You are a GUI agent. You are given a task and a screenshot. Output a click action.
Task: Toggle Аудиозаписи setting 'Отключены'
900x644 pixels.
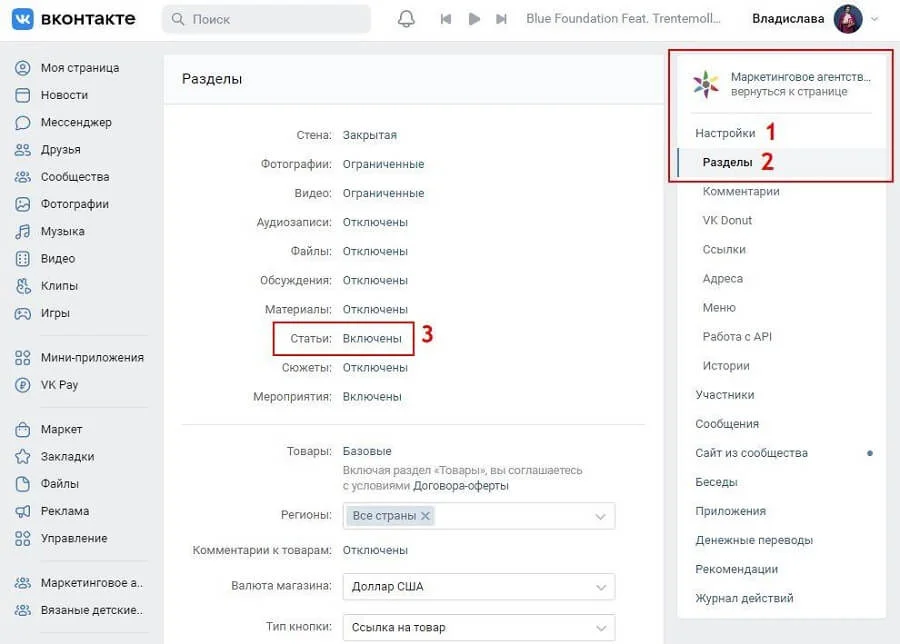pyautogui.click(x=375, y=222)
